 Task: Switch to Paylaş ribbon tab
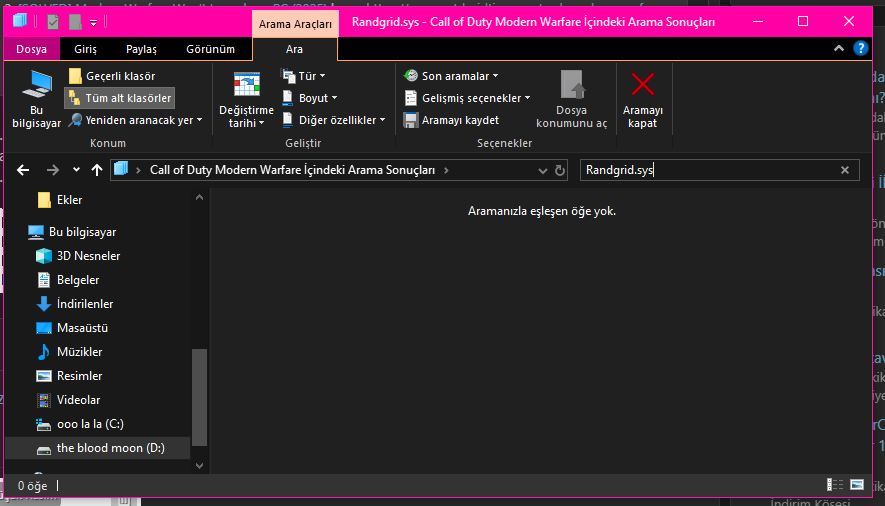tap(141, 49)
